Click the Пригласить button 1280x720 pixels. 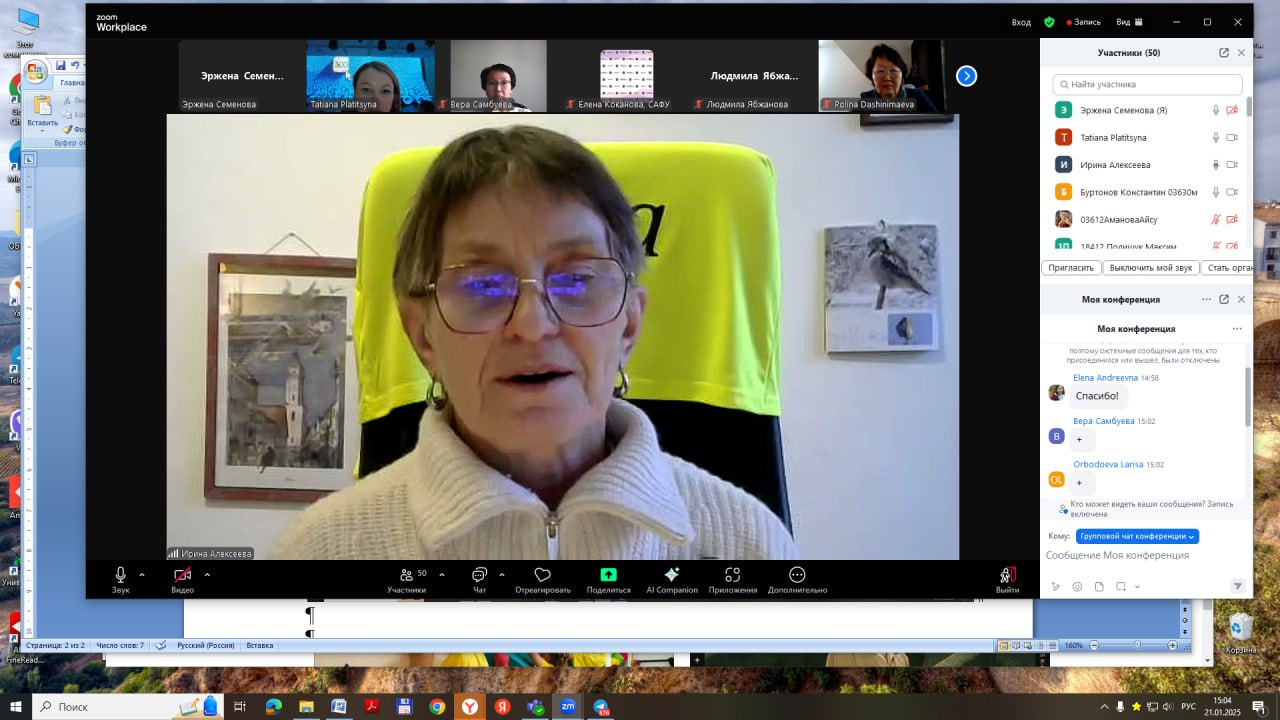pos(1070,268)
